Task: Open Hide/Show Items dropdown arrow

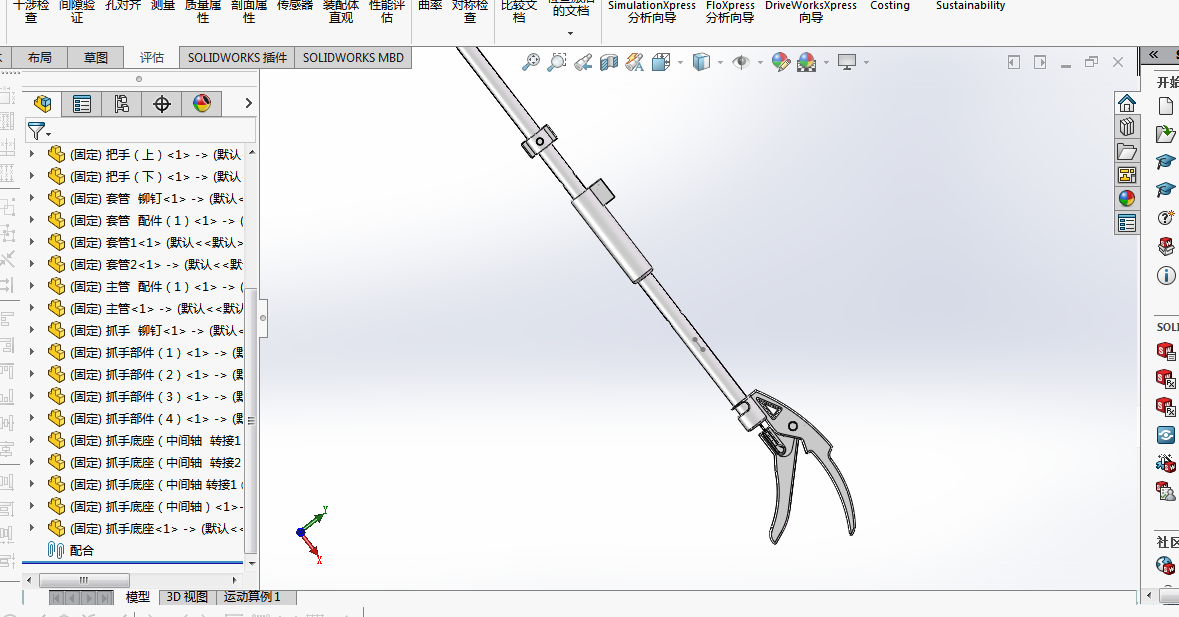Action: (x=760, y=62)
